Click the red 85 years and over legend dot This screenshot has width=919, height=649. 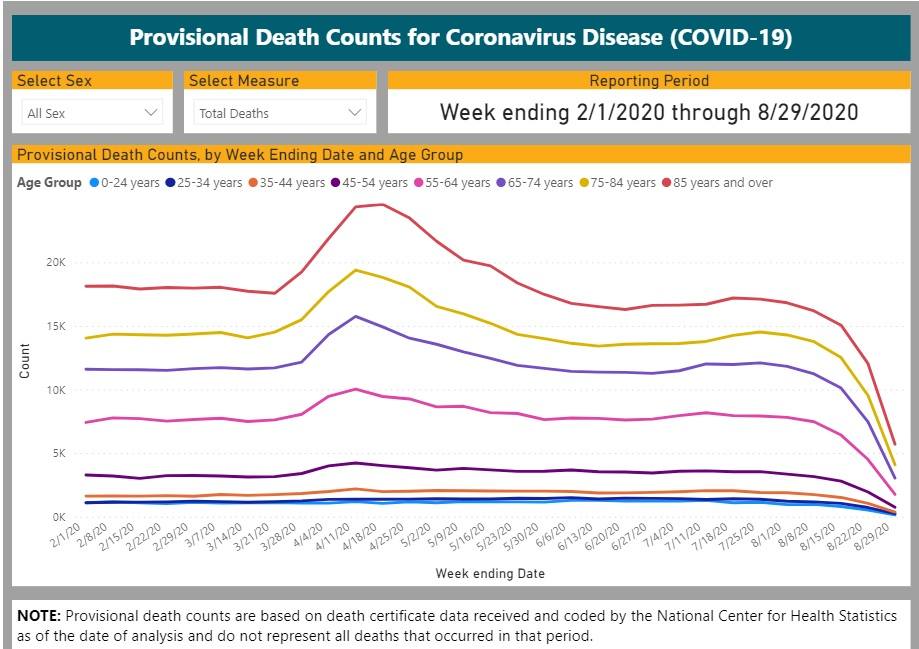[666, 182]
